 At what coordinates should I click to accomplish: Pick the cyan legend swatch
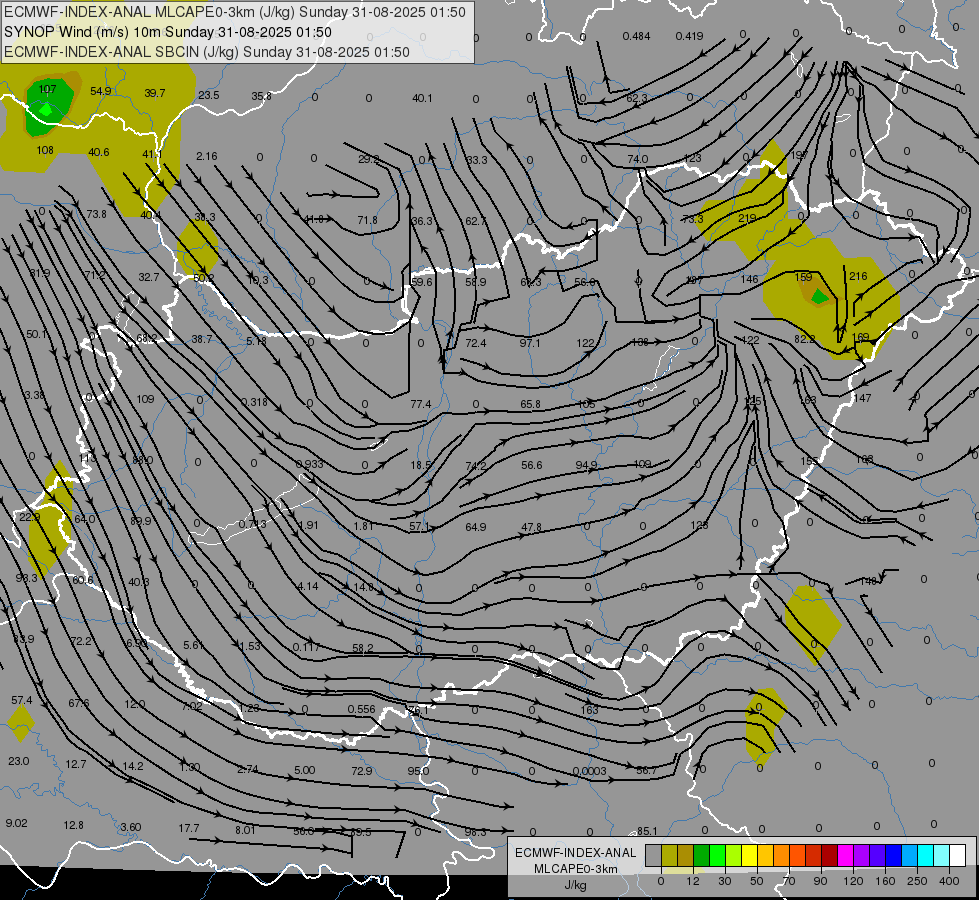pyautogui.click(x=925, y=856)
